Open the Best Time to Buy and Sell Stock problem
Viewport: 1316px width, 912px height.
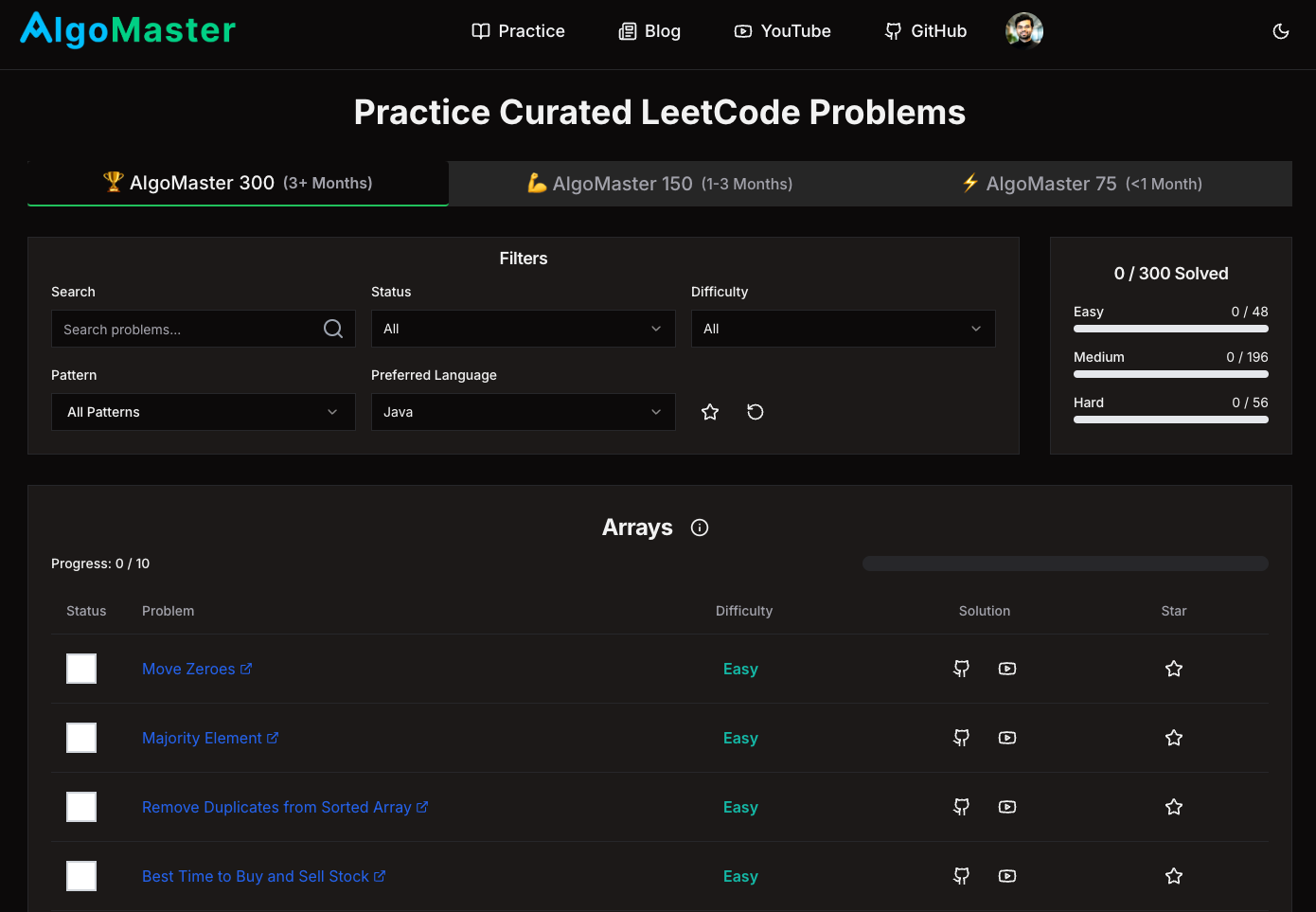(256, 876)
